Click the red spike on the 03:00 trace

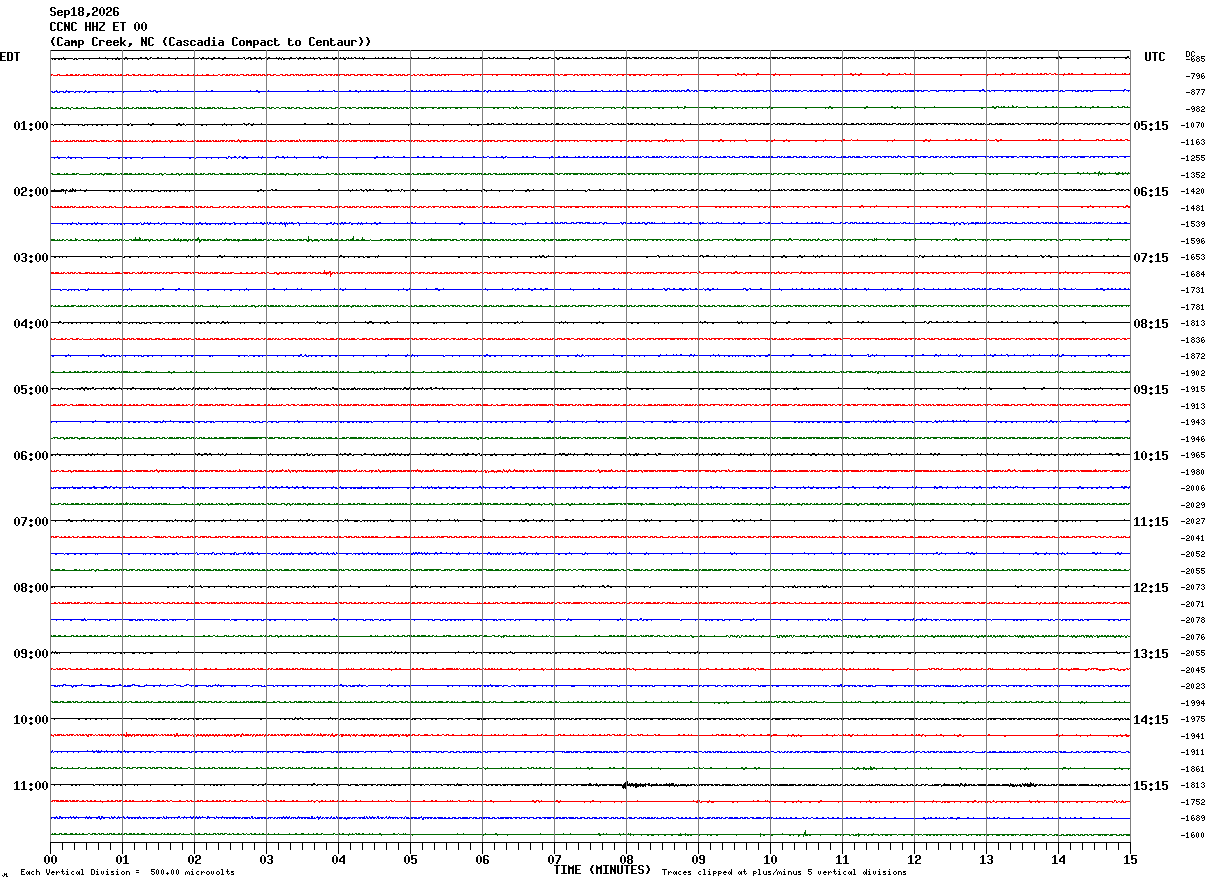(x=328, y=273)
